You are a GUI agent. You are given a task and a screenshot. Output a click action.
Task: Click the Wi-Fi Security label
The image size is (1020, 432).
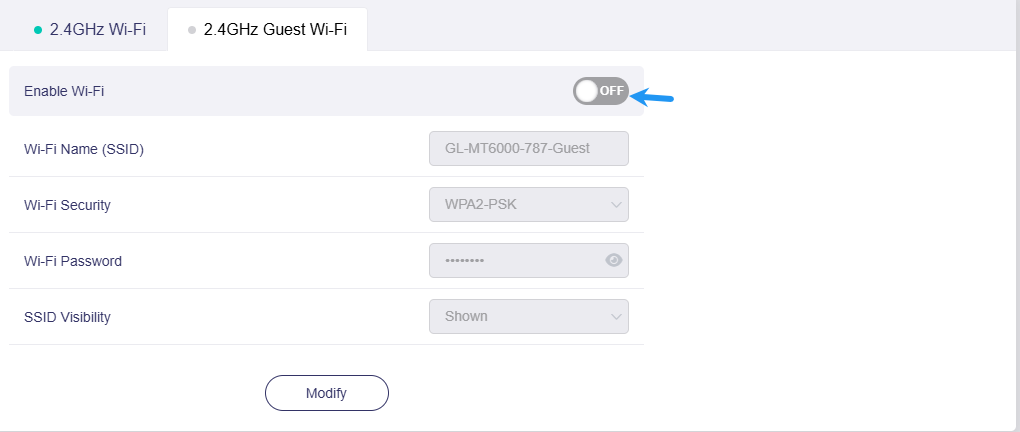[67, 205]
